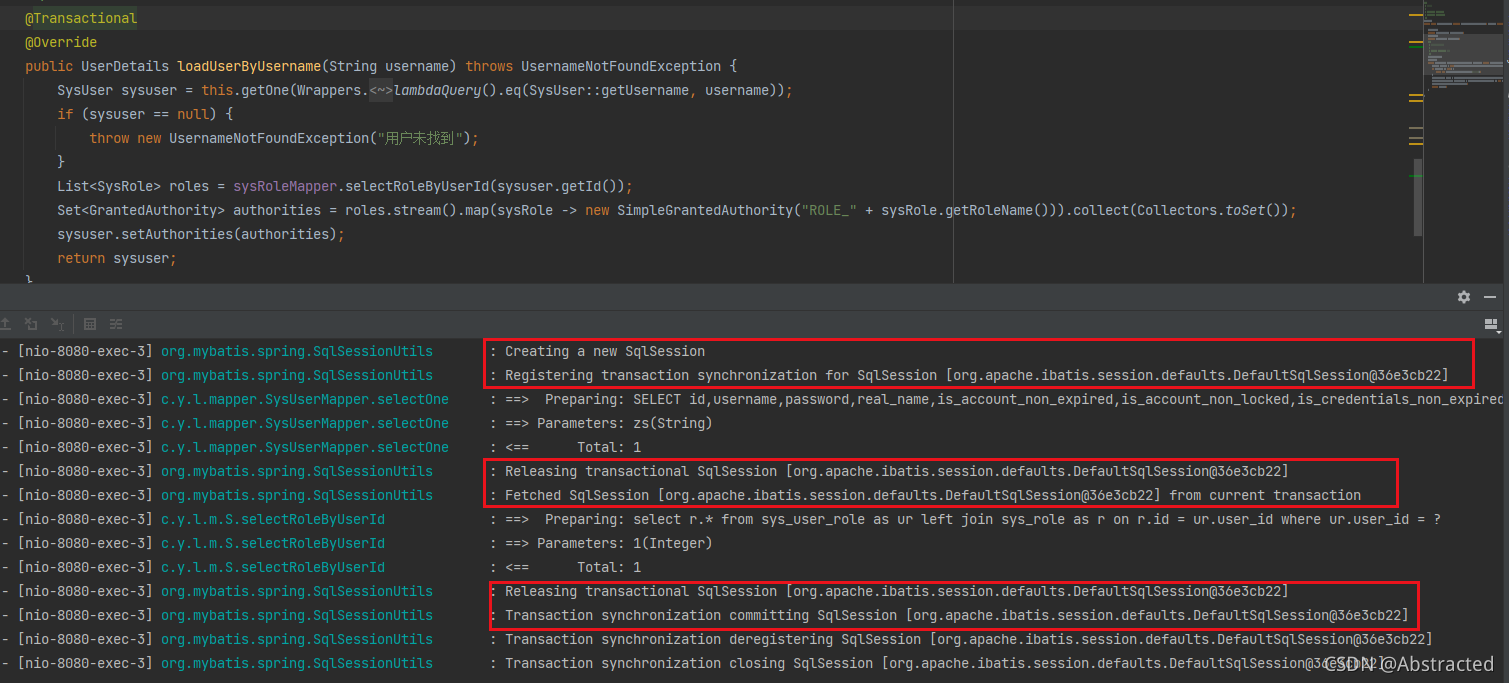Screen dimensions: 1509x683
Task: Click the UsernameNotFoundException class name
Action: pyautogui.click(x=620, y=66)
